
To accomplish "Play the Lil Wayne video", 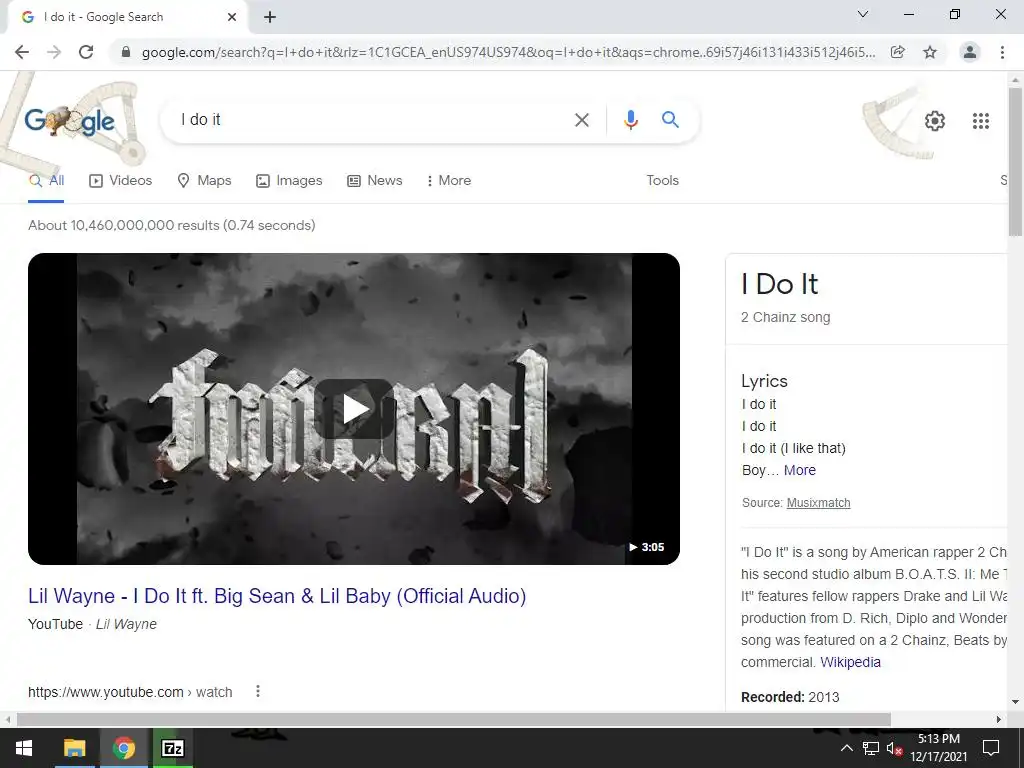I will [x=354, y=409].
